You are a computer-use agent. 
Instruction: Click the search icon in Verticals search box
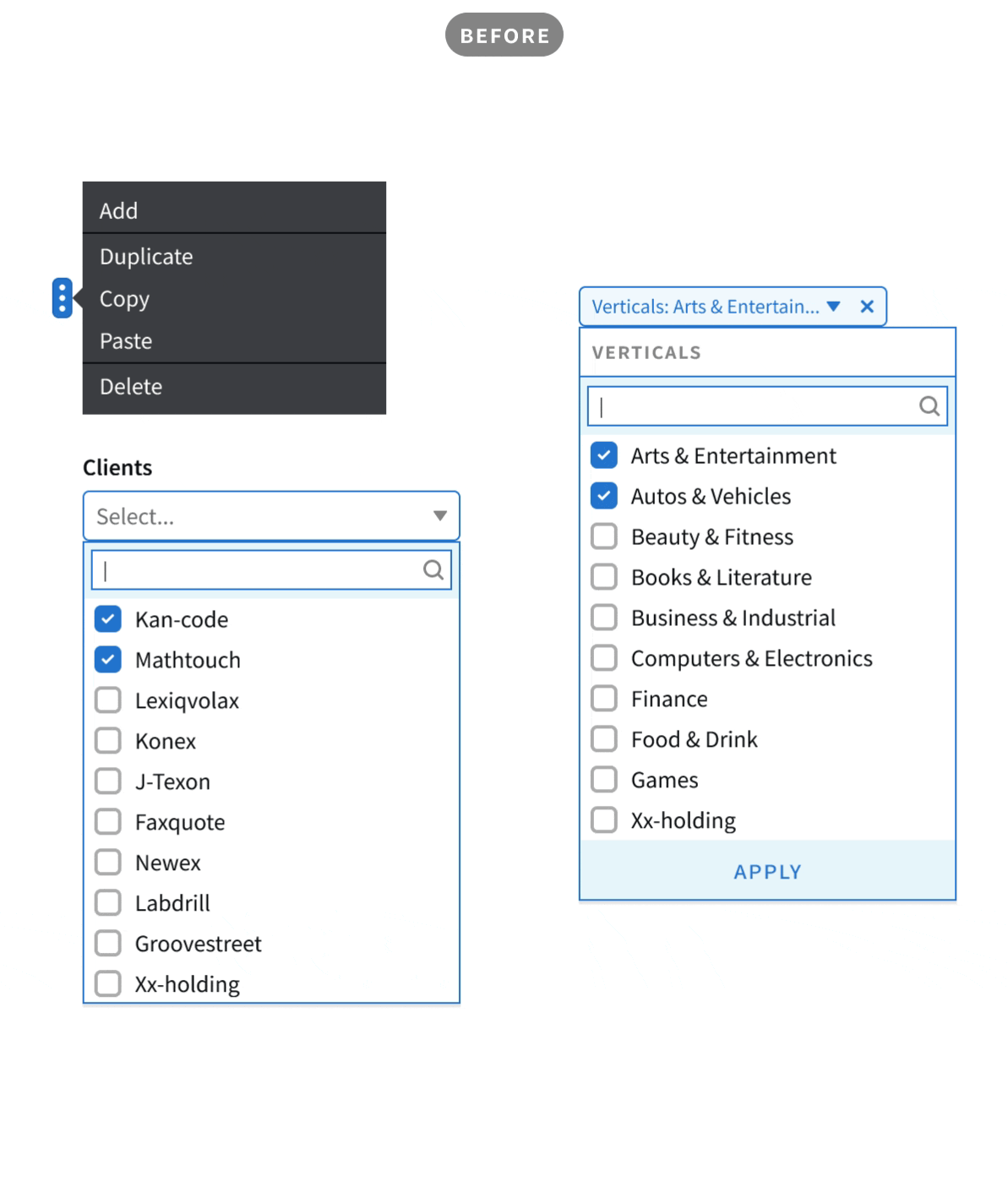tap(929, 406)
